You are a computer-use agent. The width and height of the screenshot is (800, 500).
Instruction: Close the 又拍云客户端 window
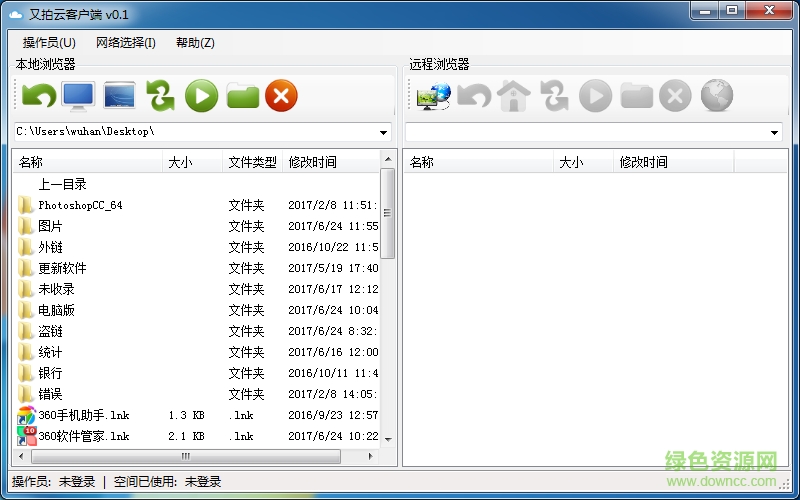click(x=769, y=11)
